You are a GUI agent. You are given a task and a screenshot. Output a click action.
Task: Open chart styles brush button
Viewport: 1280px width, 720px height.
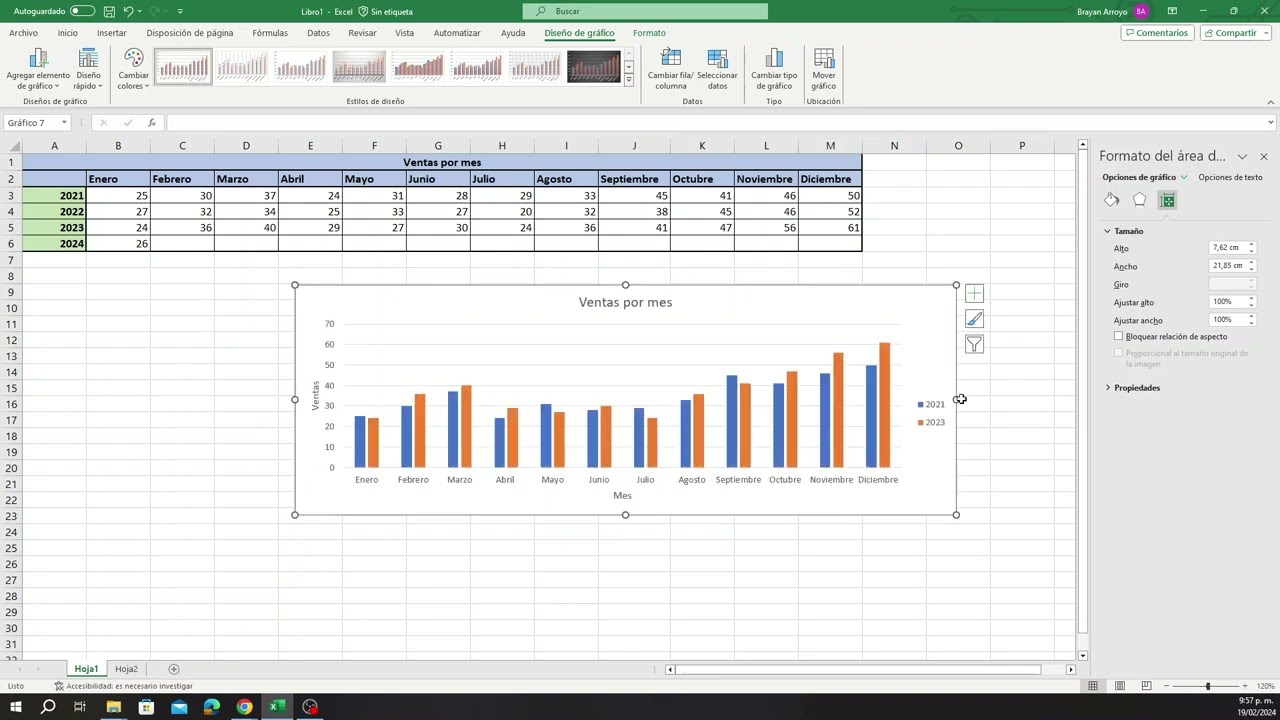(x=974, y=319)
